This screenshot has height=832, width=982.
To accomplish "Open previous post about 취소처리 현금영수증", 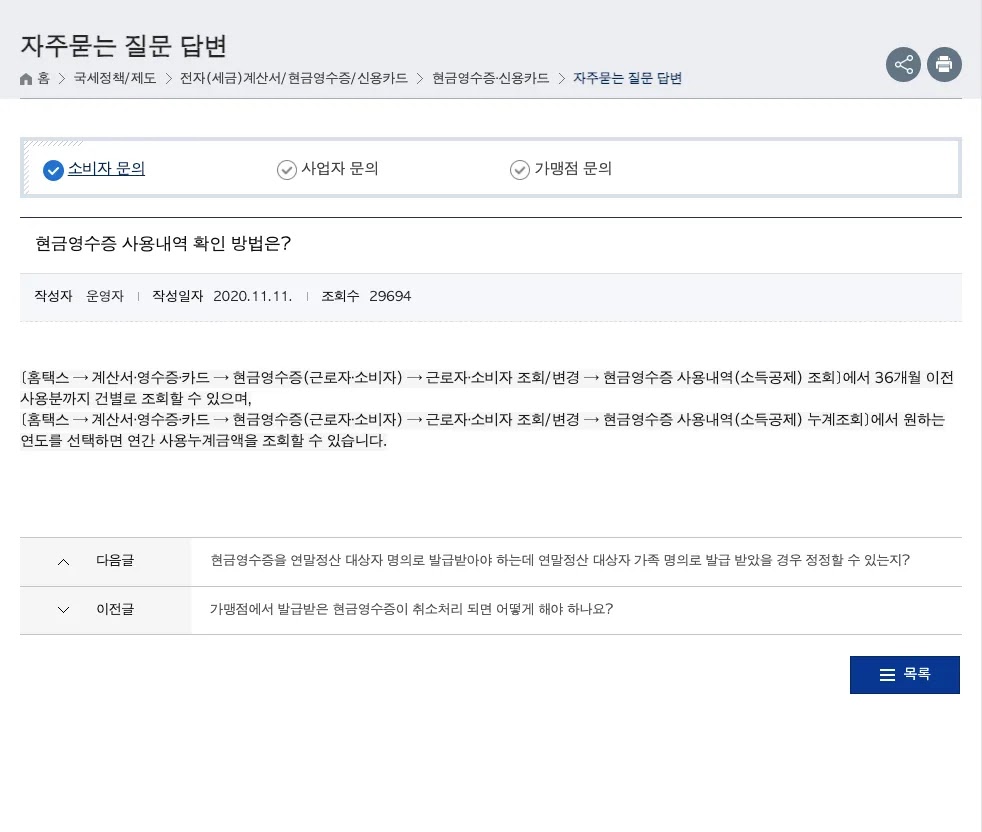I will 411,609.
